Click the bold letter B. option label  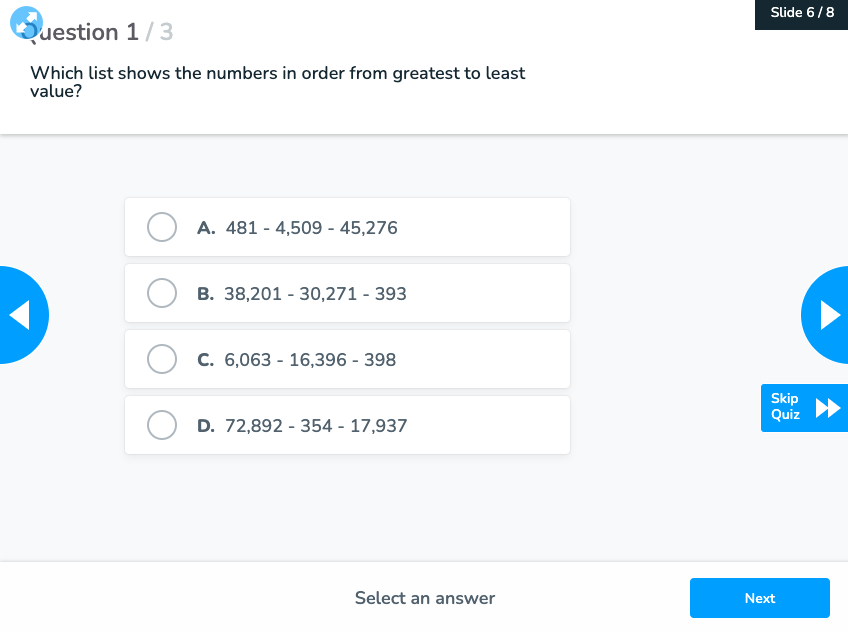click(206, 294)
